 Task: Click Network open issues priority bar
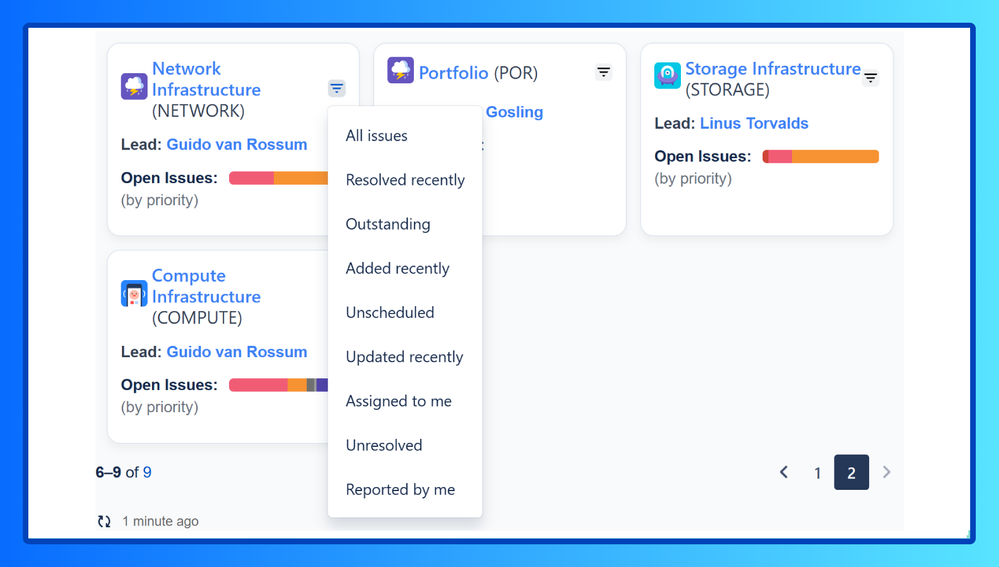coord(278,178)
